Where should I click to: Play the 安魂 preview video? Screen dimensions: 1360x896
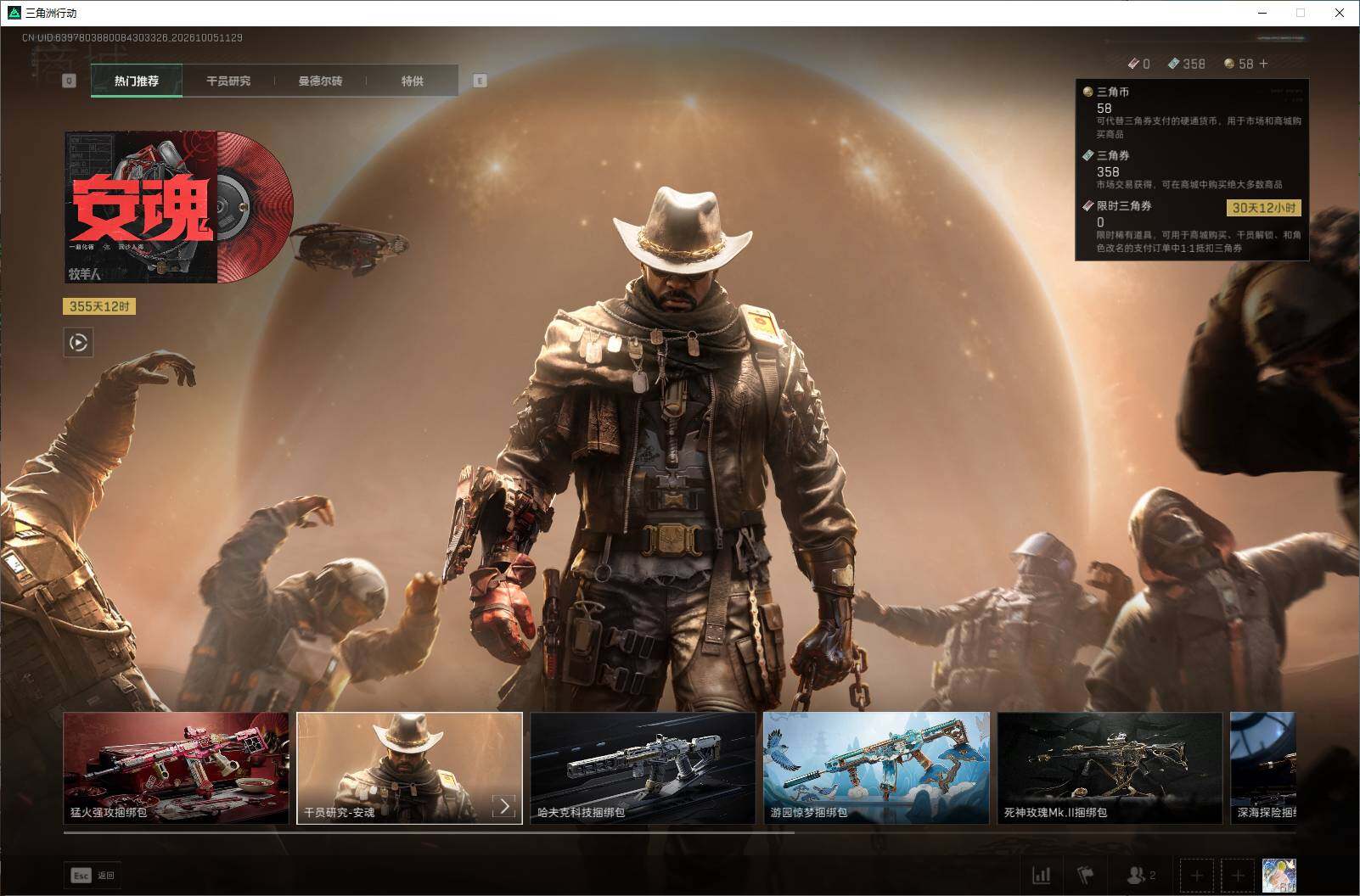click(x=78, y=343)
